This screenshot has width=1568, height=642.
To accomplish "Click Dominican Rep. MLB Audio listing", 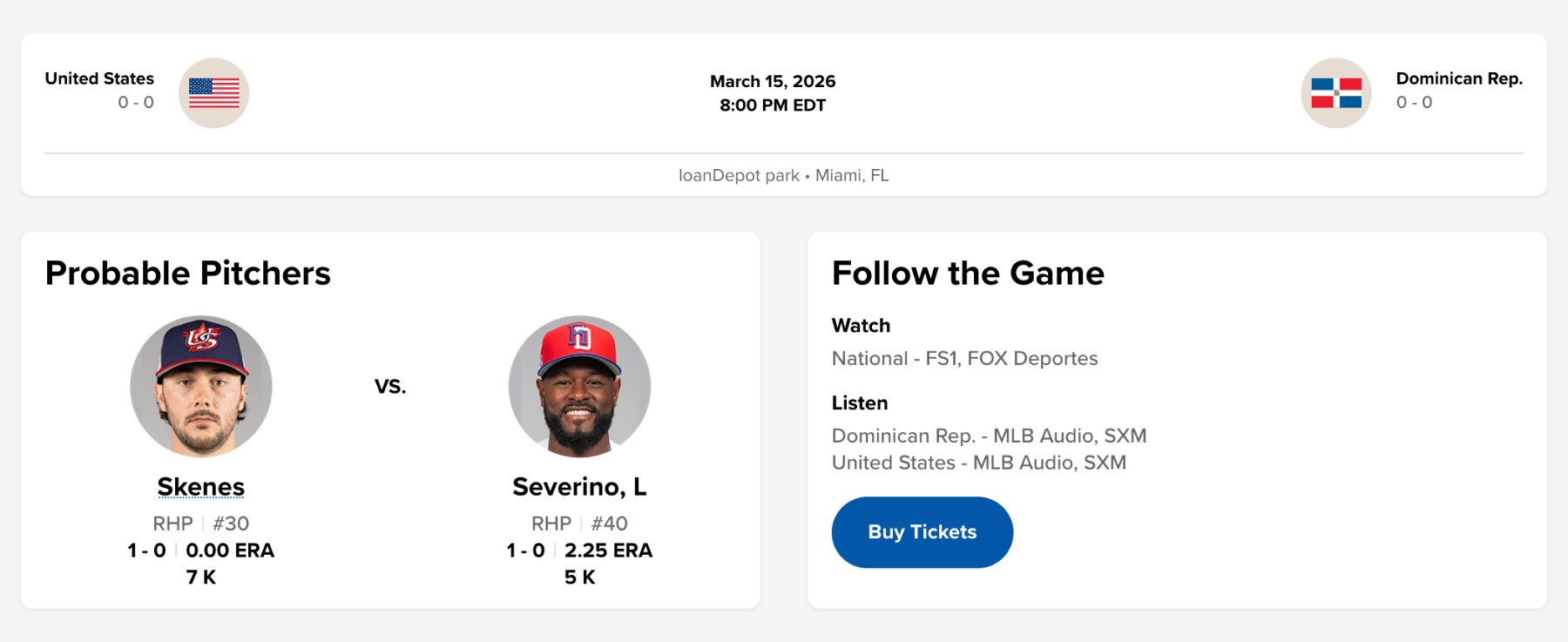I will coord(989,436).
